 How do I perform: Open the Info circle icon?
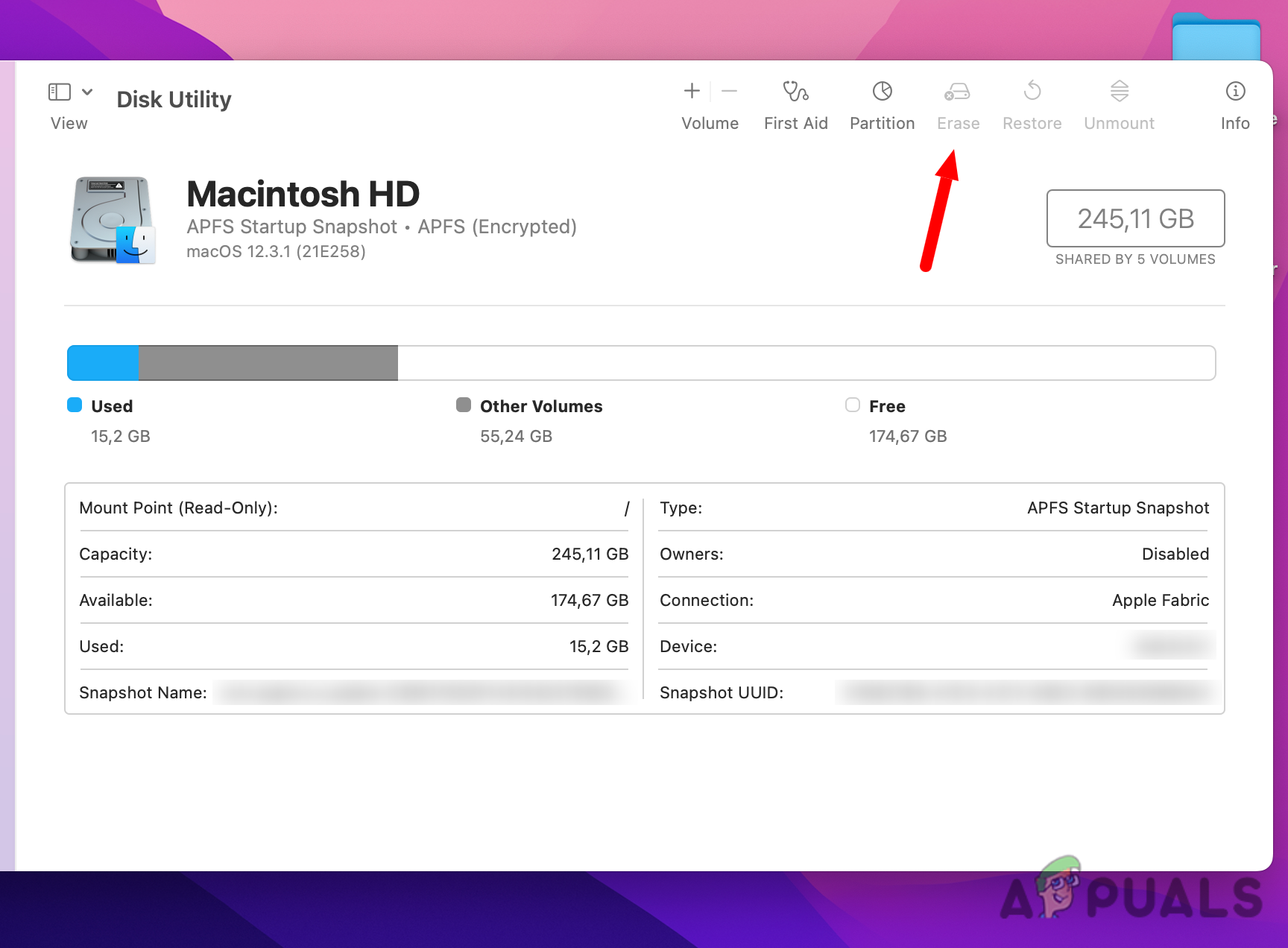(1235, 91)
